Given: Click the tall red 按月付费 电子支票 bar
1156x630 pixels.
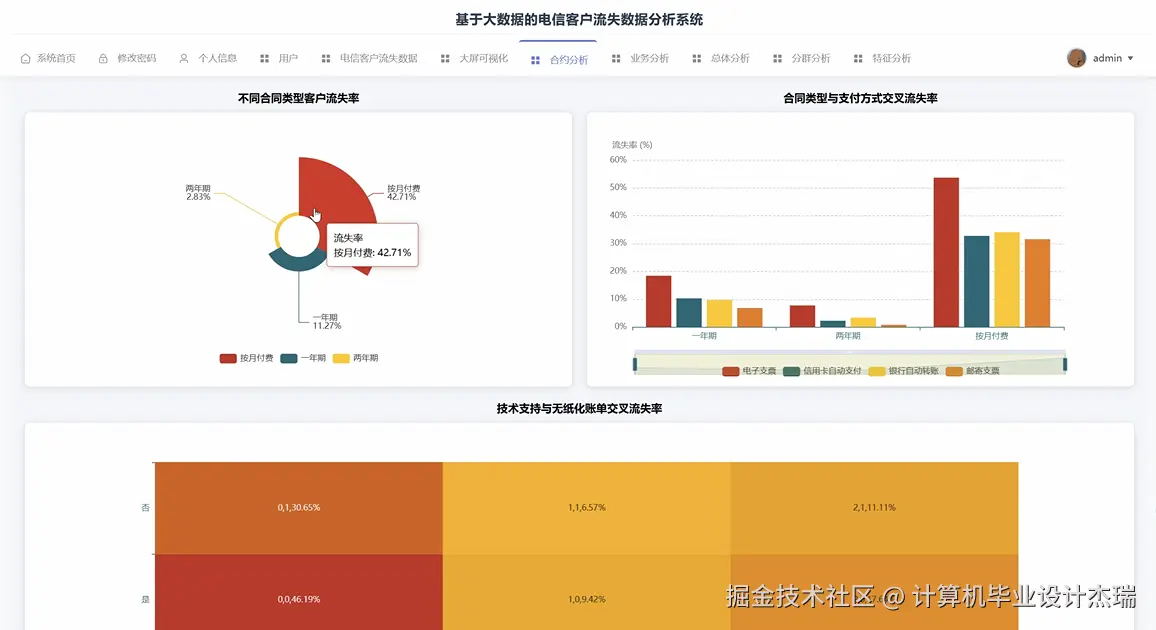Looking at the screenshot, I should pyautogui.click(x=946, y=252).
